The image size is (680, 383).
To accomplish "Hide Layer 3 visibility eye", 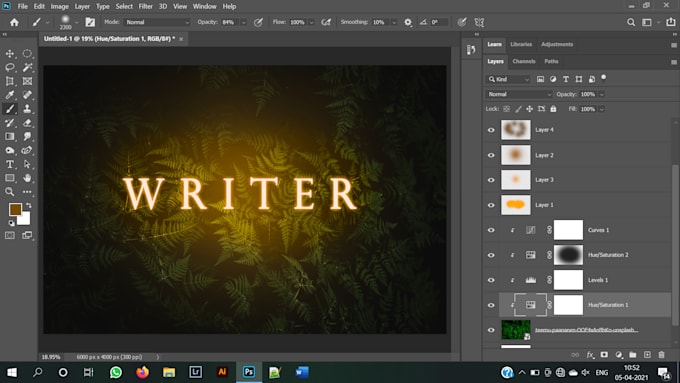I will [491, 180].
